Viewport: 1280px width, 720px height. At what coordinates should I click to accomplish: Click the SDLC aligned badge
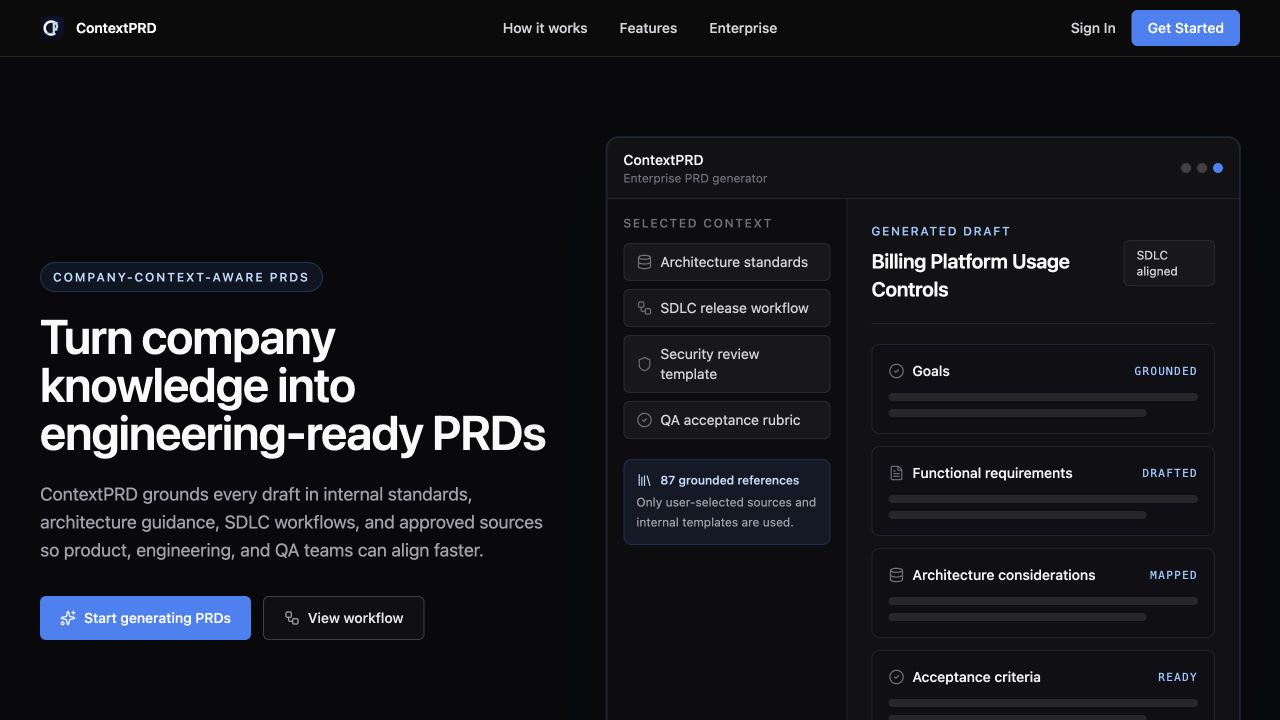coord(1168,263)
